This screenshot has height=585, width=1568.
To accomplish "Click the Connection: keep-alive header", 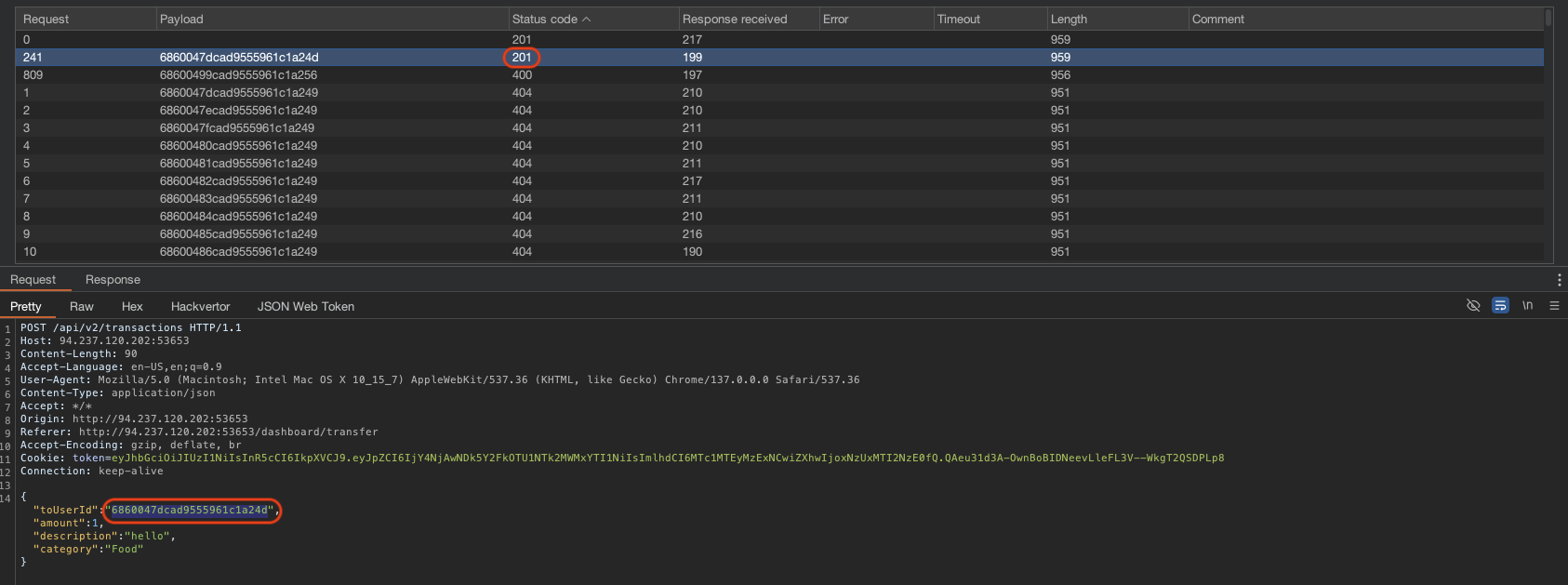I will coord(92,471).
